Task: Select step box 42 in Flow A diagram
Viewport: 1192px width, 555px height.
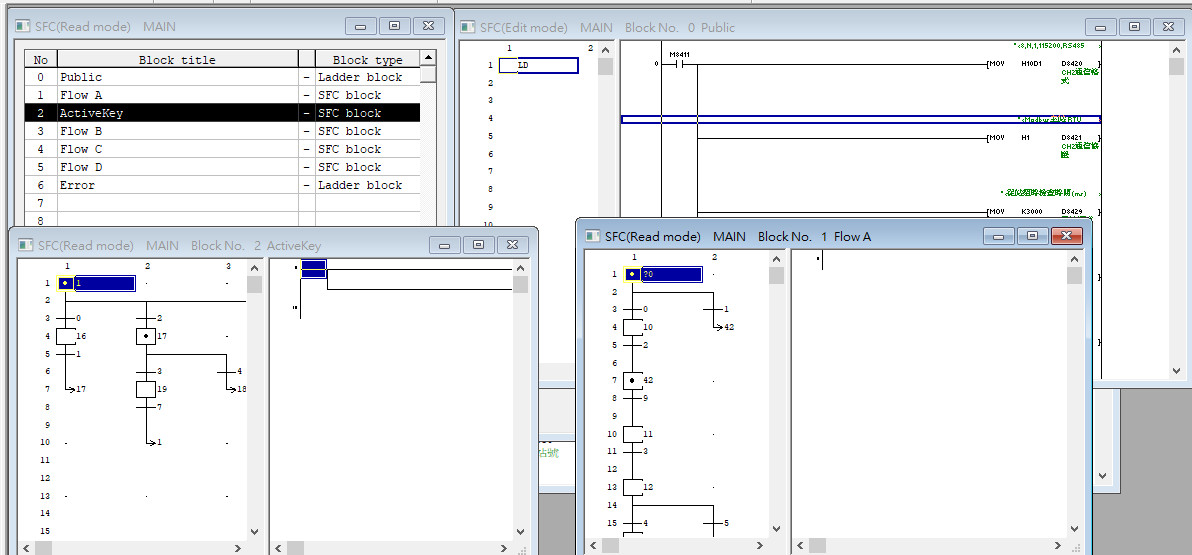Action: (632, 381)
